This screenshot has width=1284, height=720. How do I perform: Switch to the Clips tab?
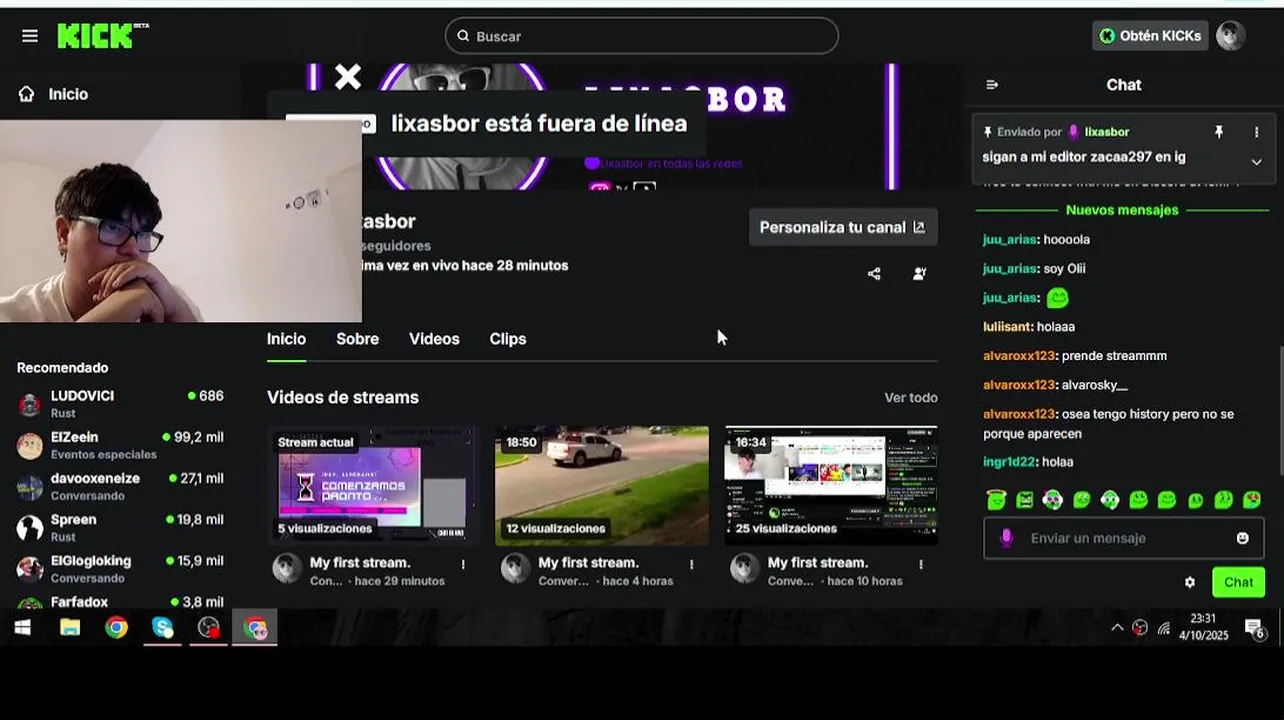508,339
